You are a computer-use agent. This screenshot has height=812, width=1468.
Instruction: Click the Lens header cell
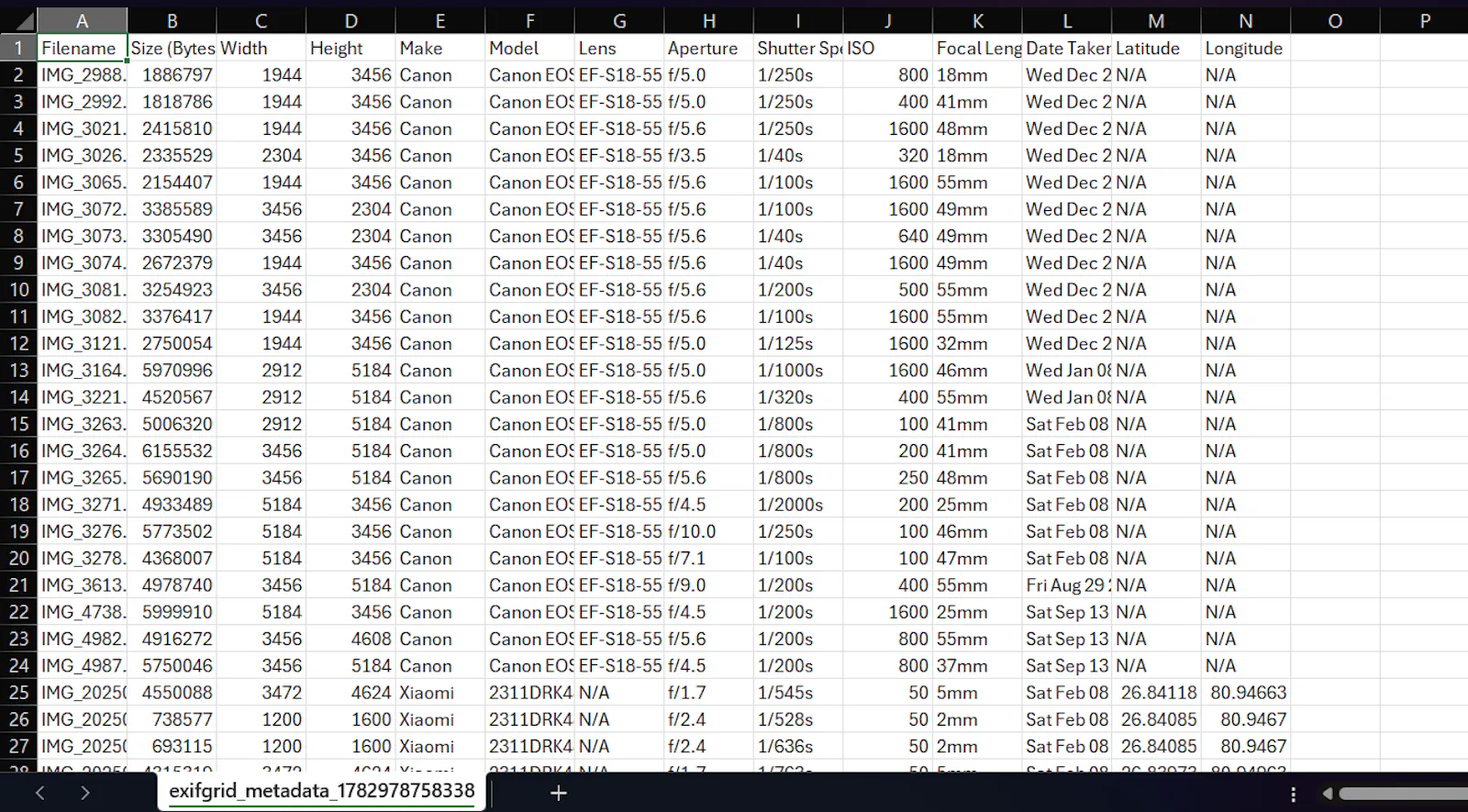click(x=619, y=48)
